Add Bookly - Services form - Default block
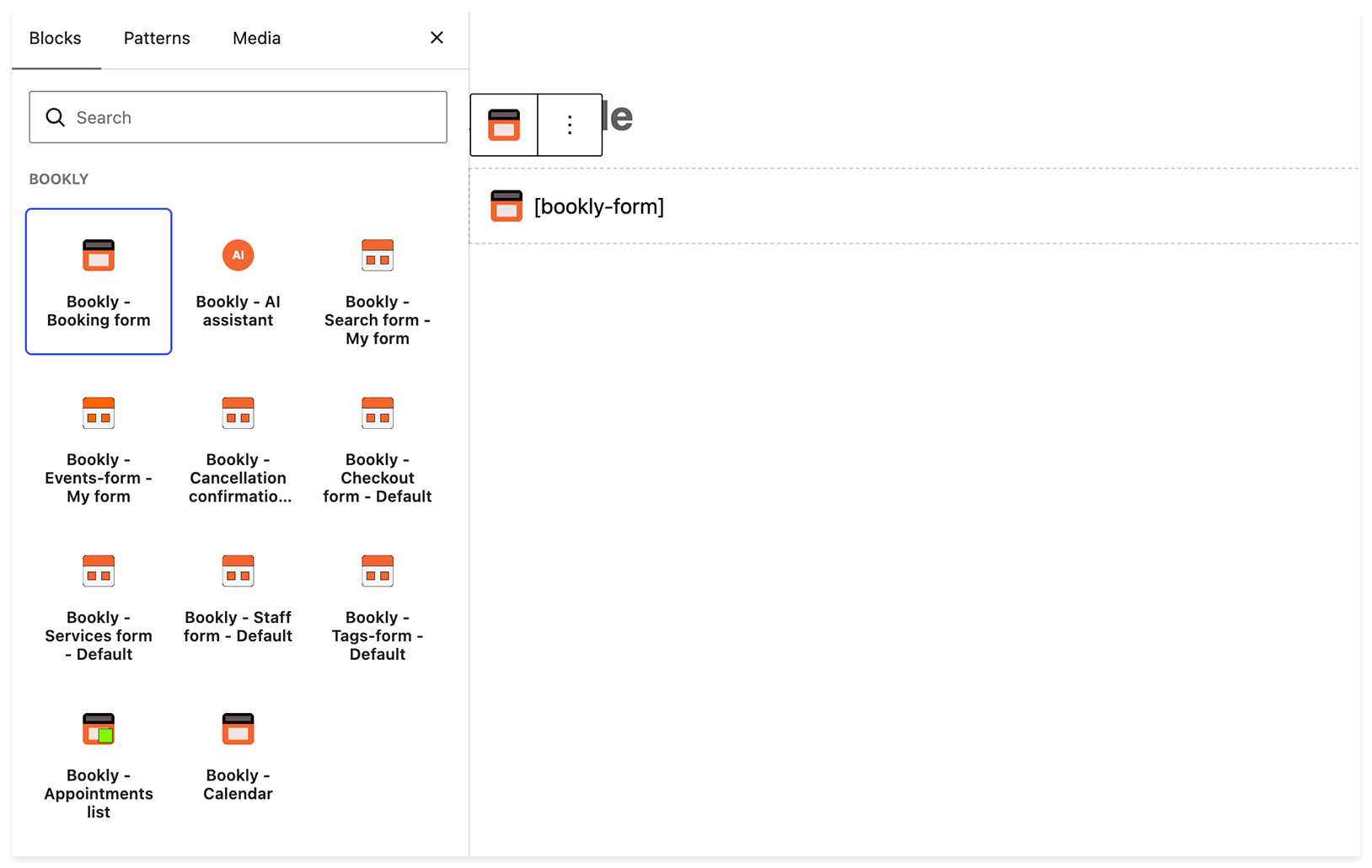 coord(99,607)
